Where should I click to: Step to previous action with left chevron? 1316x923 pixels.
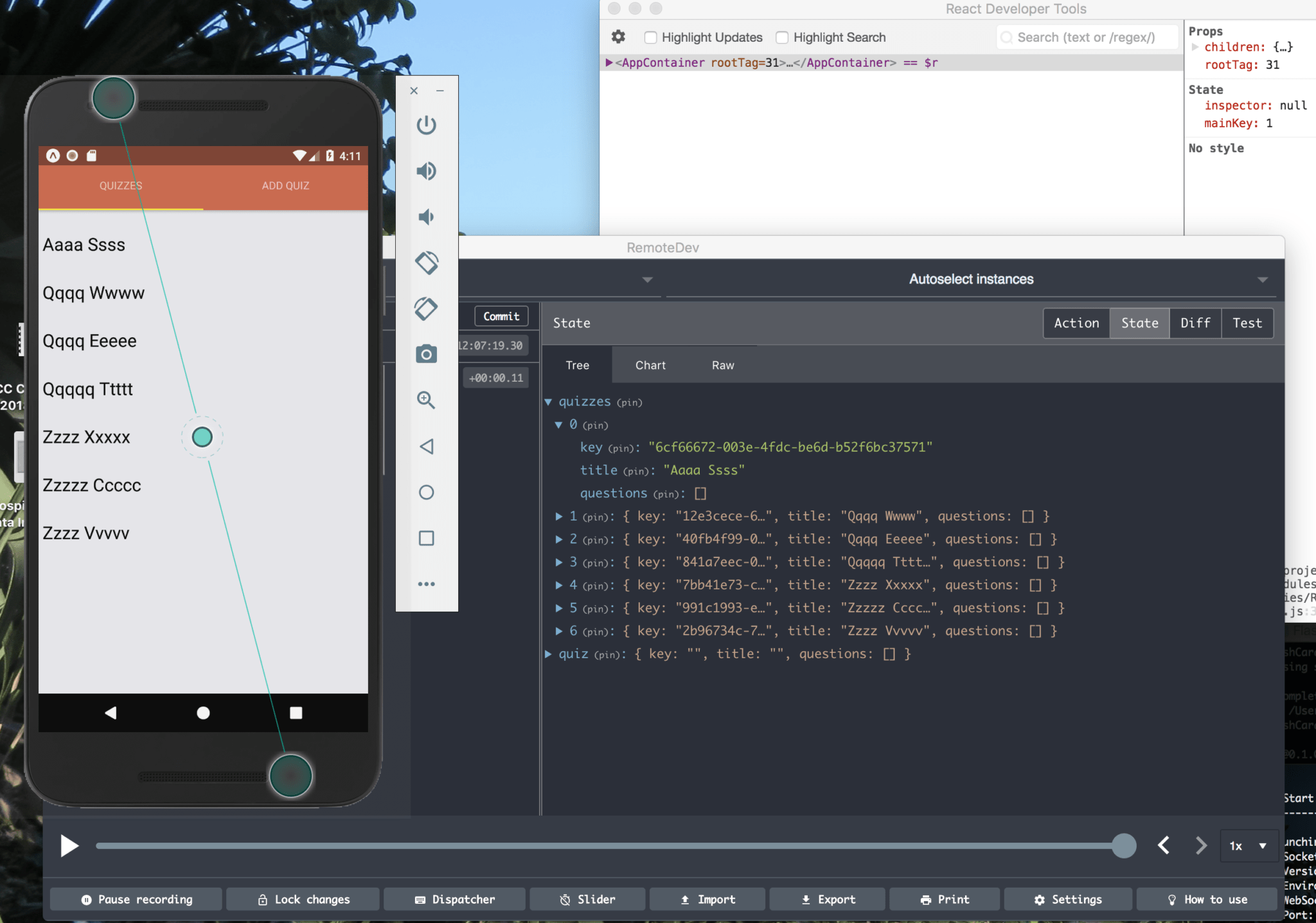[x=1163, y=845]
